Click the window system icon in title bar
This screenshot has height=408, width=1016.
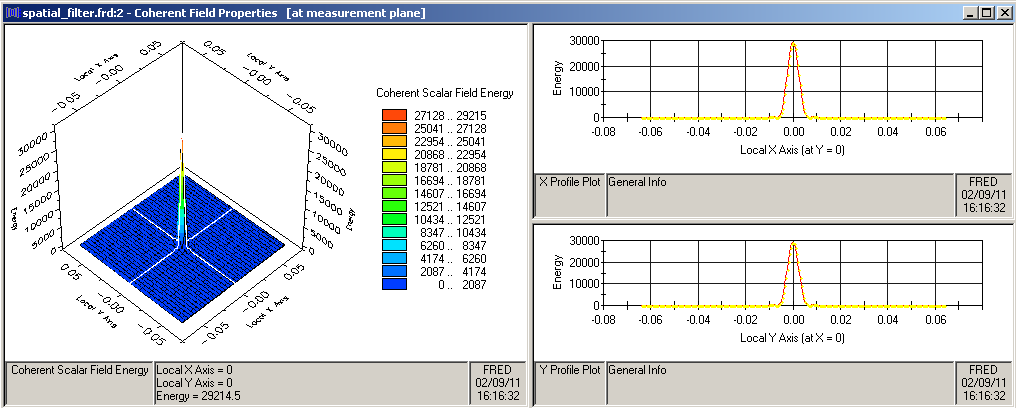[10, 11]
